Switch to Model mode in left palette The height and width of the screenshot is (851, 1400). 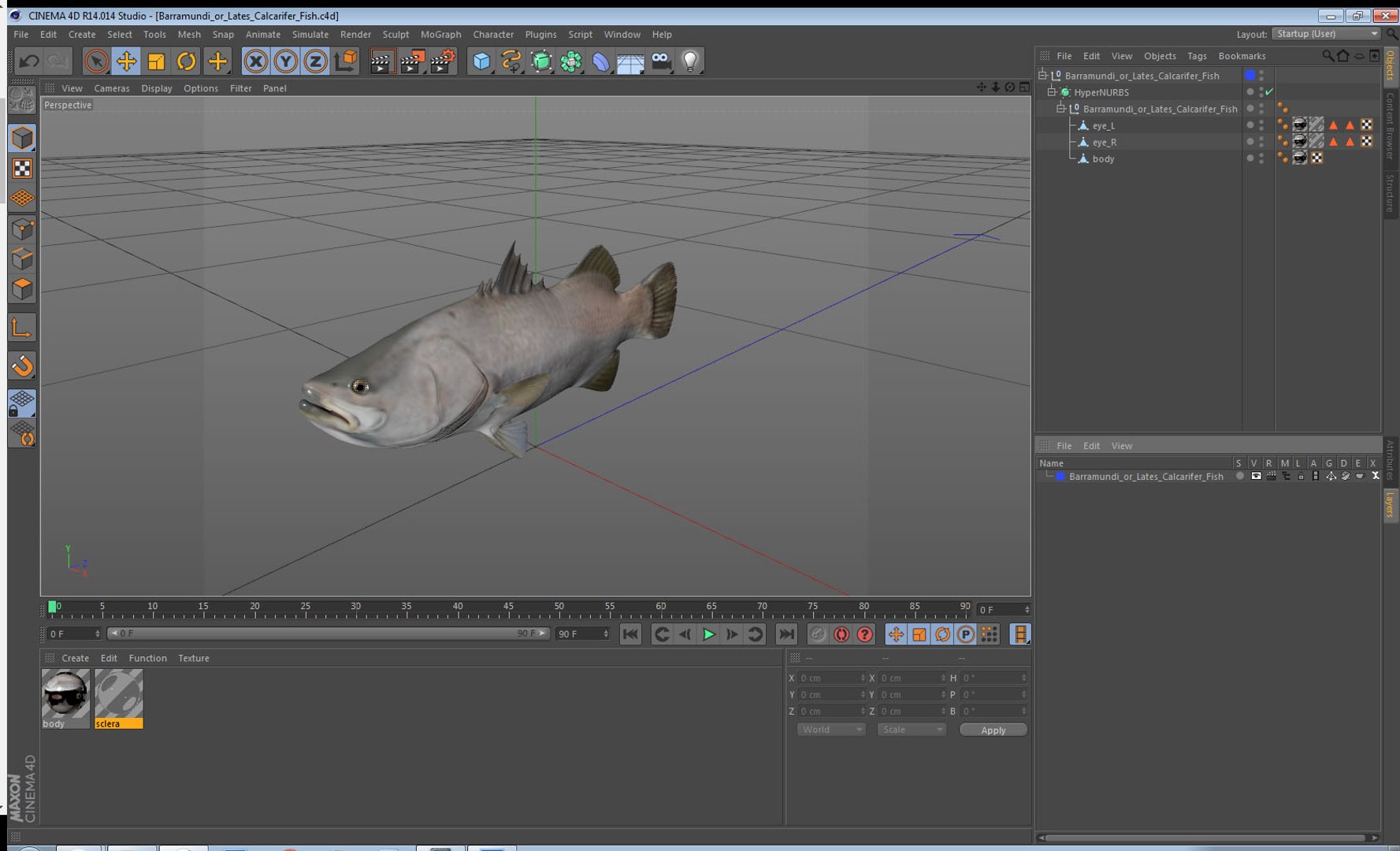point(22,139)
